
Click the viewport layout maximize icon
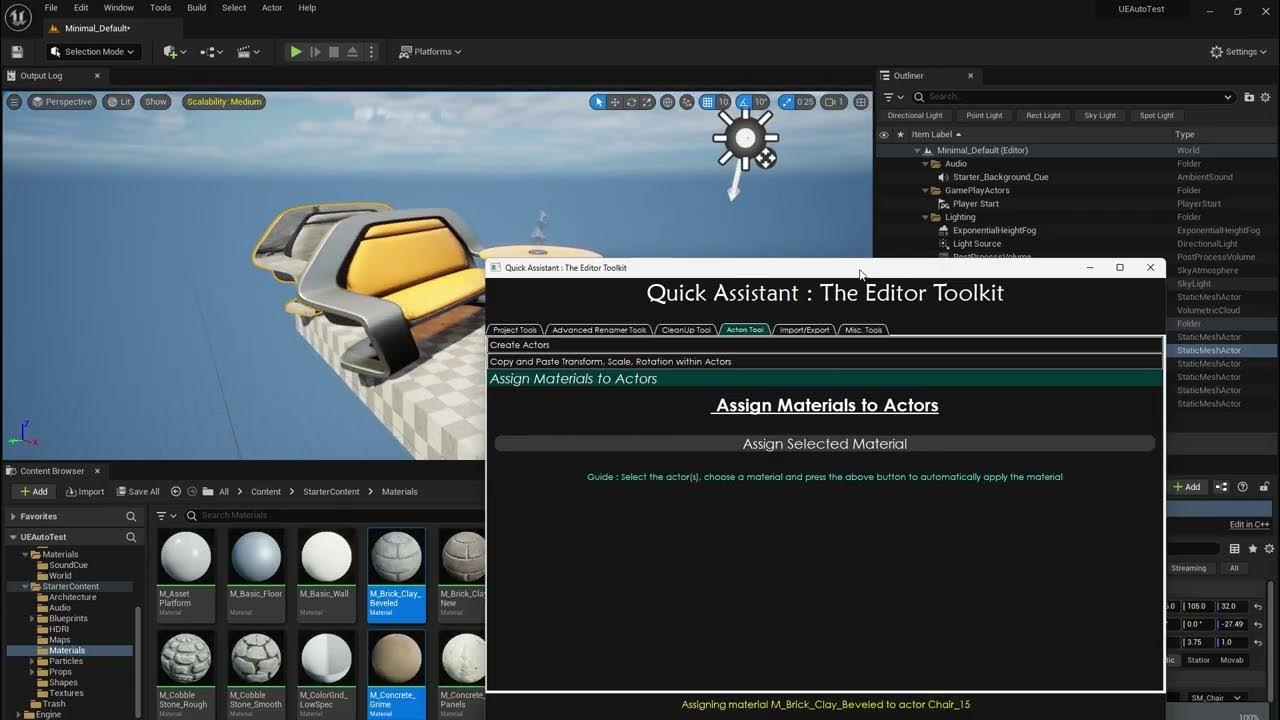(860, 102)
